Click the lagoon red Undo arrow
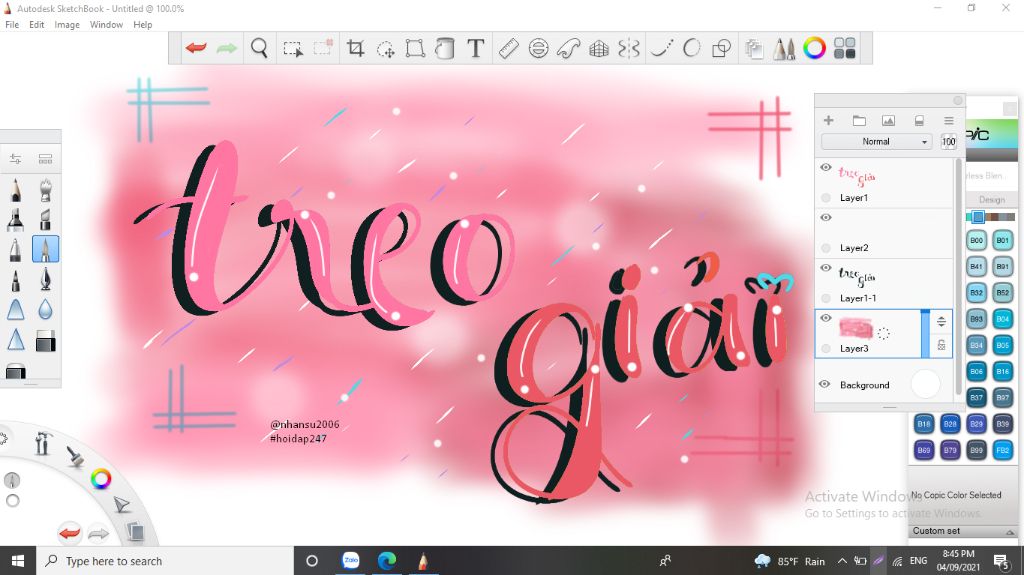 click(x=69, y=533)
